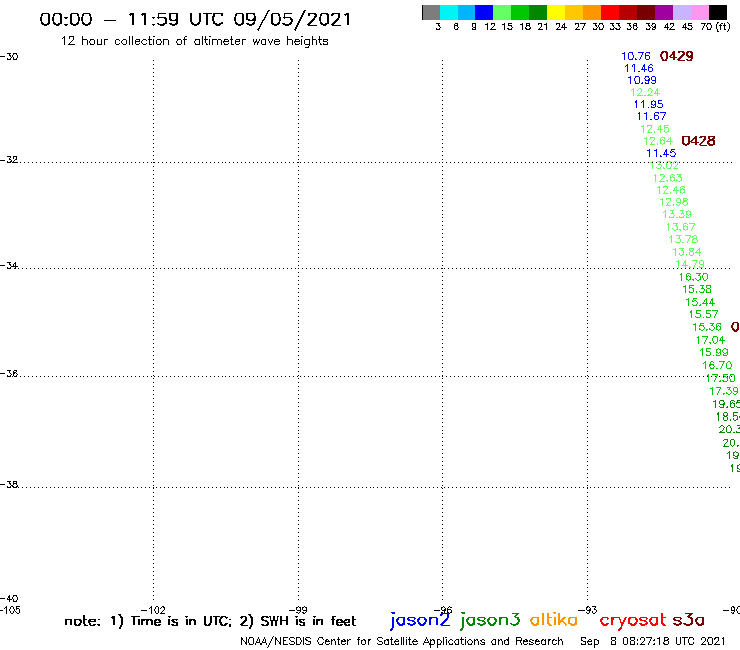Click the lavender swatch in the color scale

(x=681, y=13)
